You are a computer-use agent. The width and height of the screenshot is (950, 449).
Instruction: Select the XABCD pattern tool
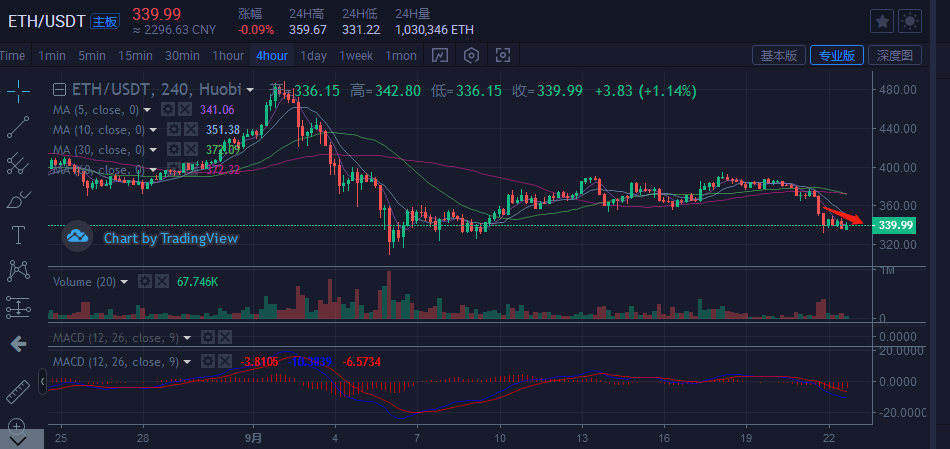point(18,270)
